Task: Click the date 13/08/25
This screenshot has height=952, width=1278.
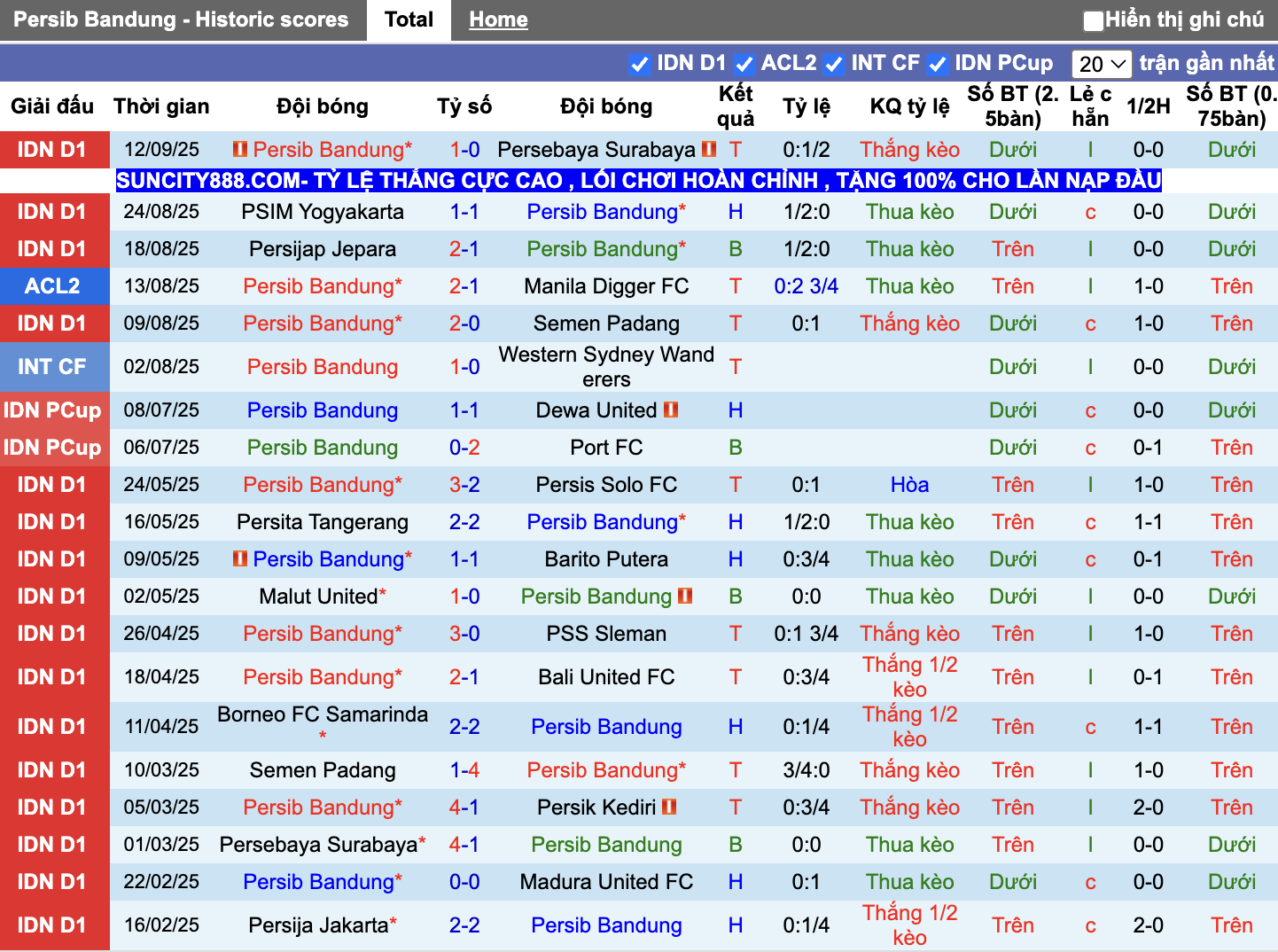Action: point(161,286)
